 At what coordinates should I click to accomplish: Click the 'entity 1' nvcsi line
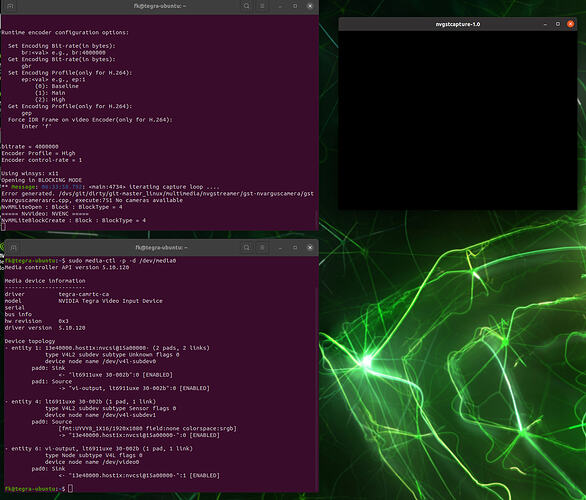click(x=107, y=348)
